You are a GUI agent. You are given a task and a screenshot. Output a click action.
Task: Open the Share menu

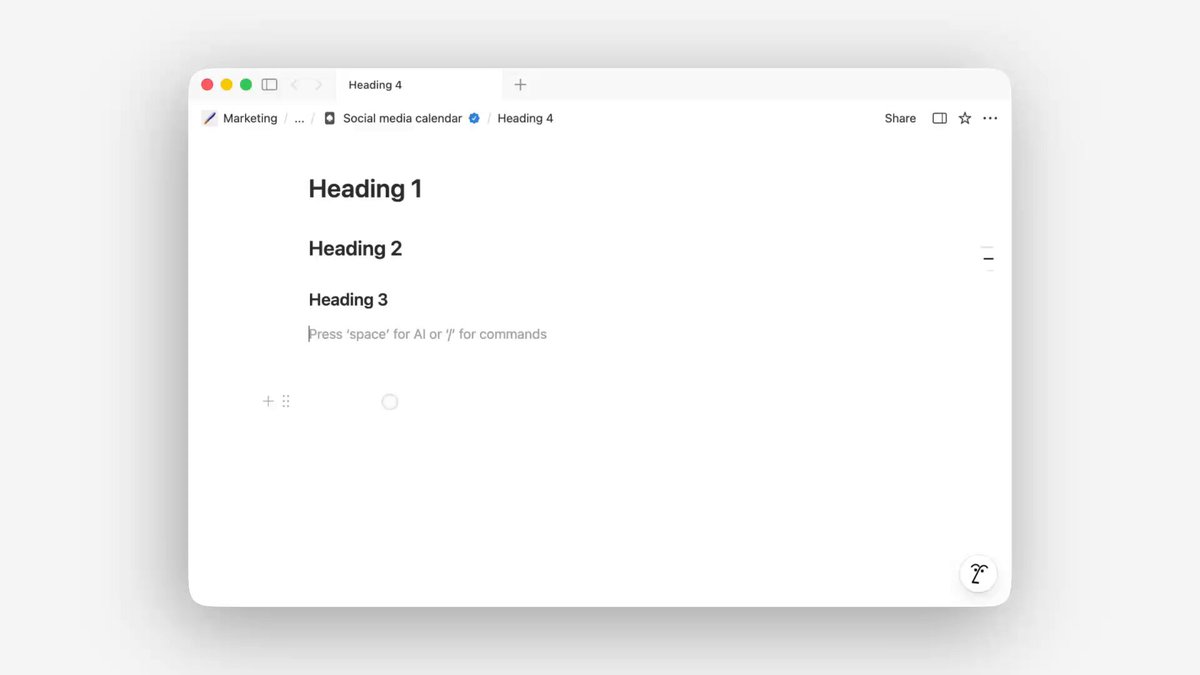900,118
